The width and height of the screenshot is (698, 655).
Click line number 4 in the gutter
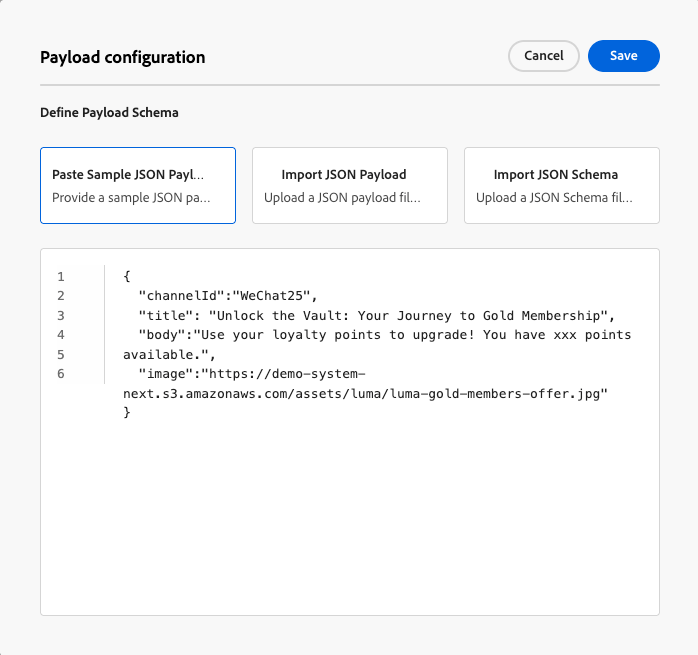[61, 335]
